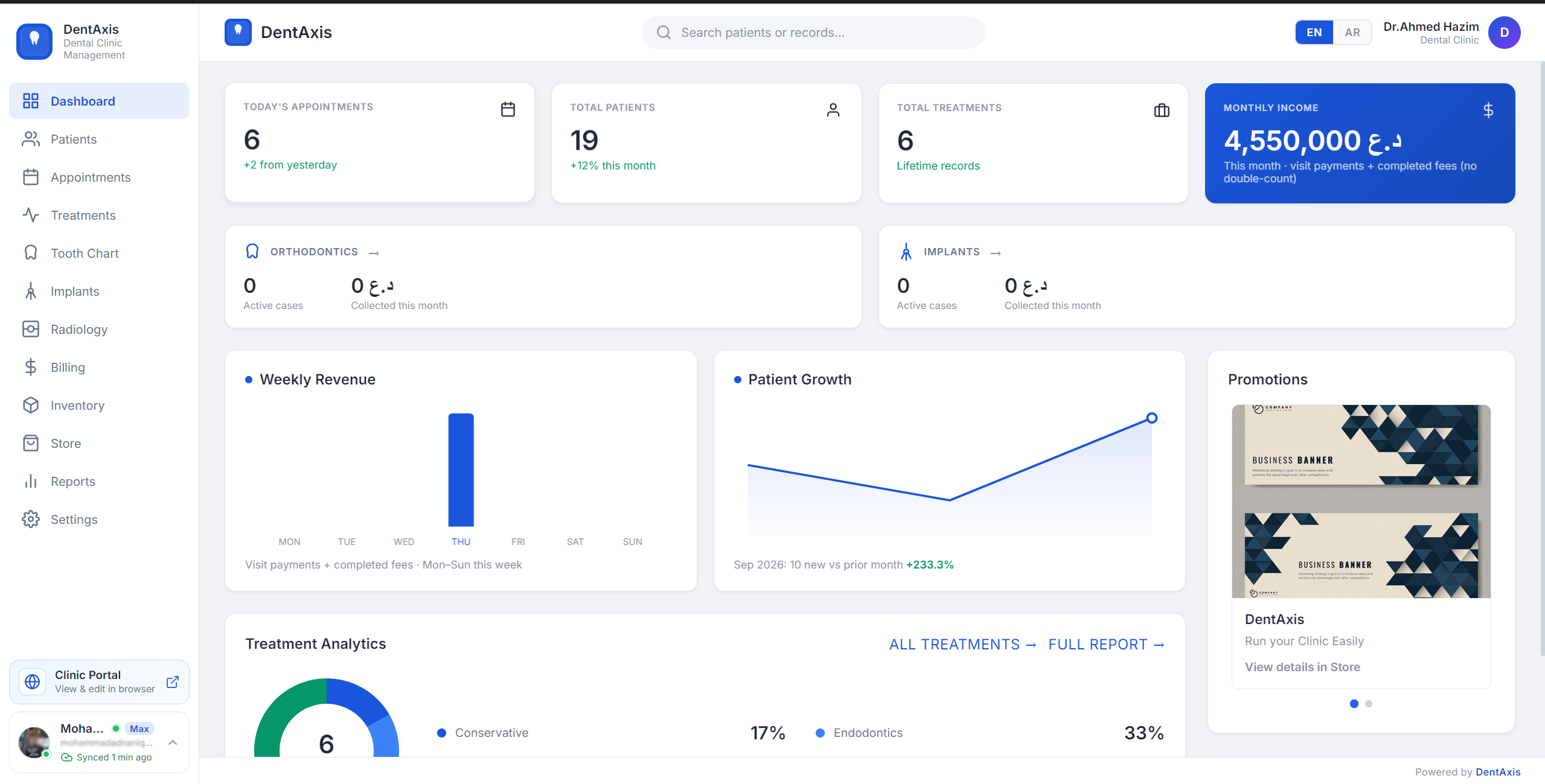Click the Conservative legend blue dot

pos(441,733)
